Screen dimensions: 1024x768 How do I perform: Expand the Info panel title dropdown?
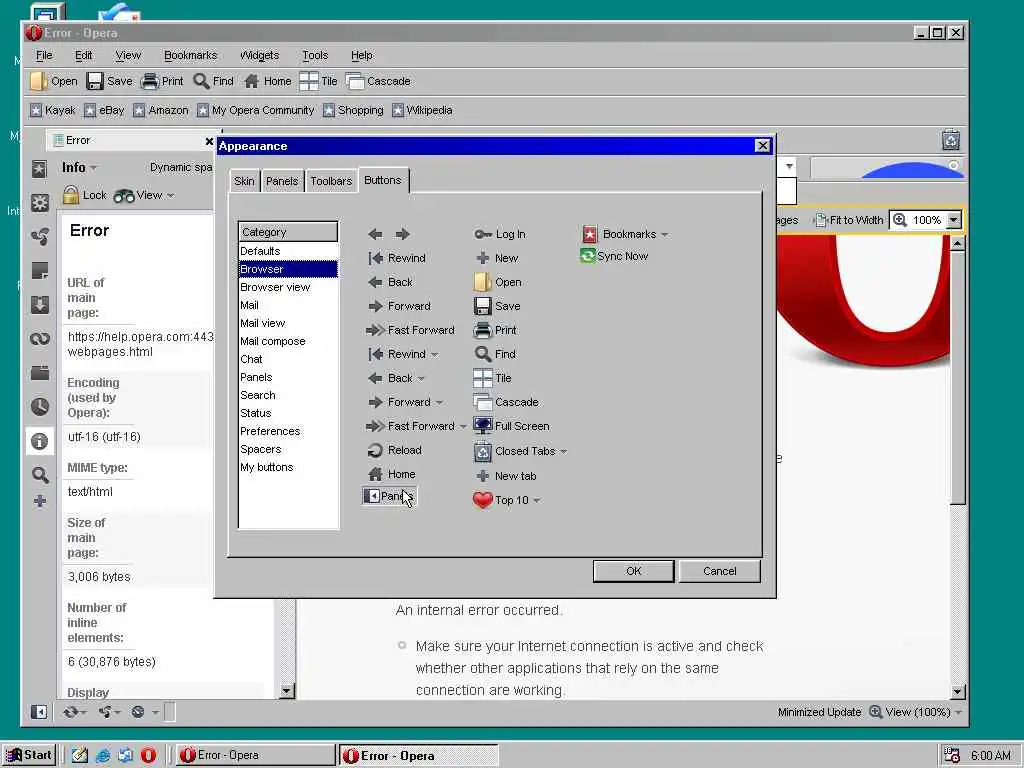79,168
